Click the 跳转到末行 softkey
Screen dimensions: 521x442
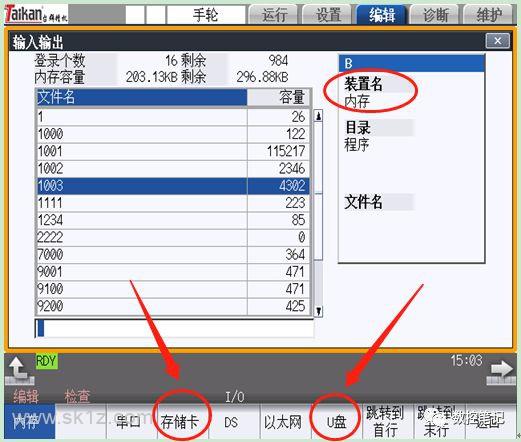[x=439, y=422]
